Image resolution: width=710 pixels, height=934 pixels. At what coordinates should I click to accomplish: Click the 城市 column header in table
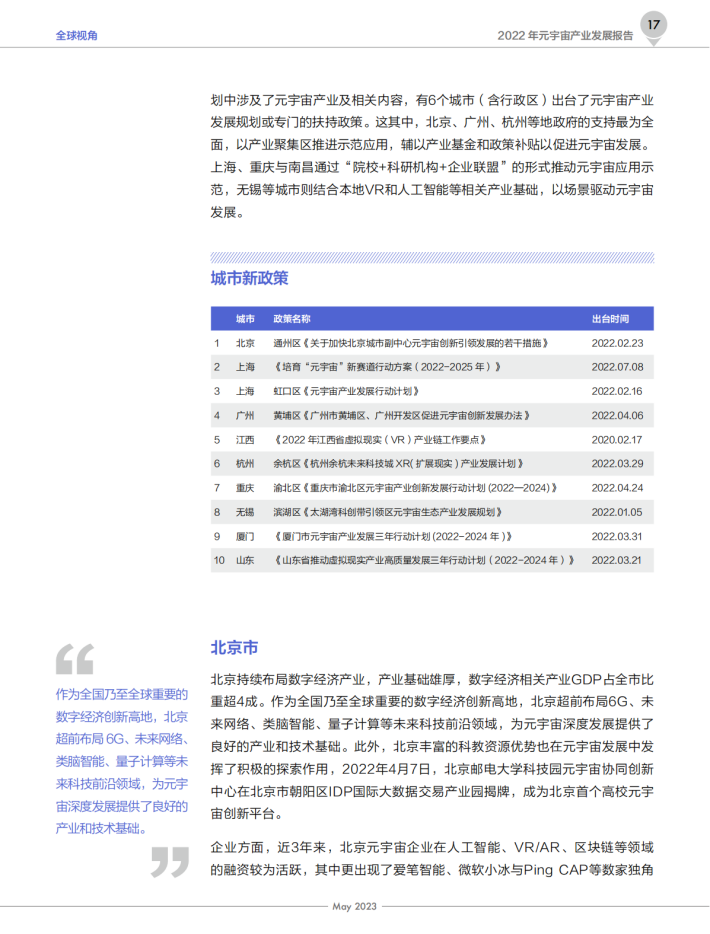pyautogui.click(x=245, y=319)
